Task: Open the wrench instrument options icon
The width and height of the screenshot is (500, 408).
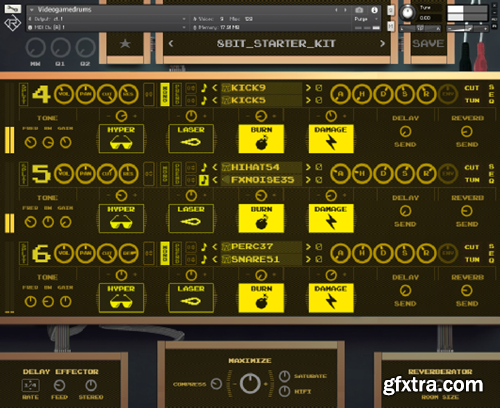Action: (13, 9)
